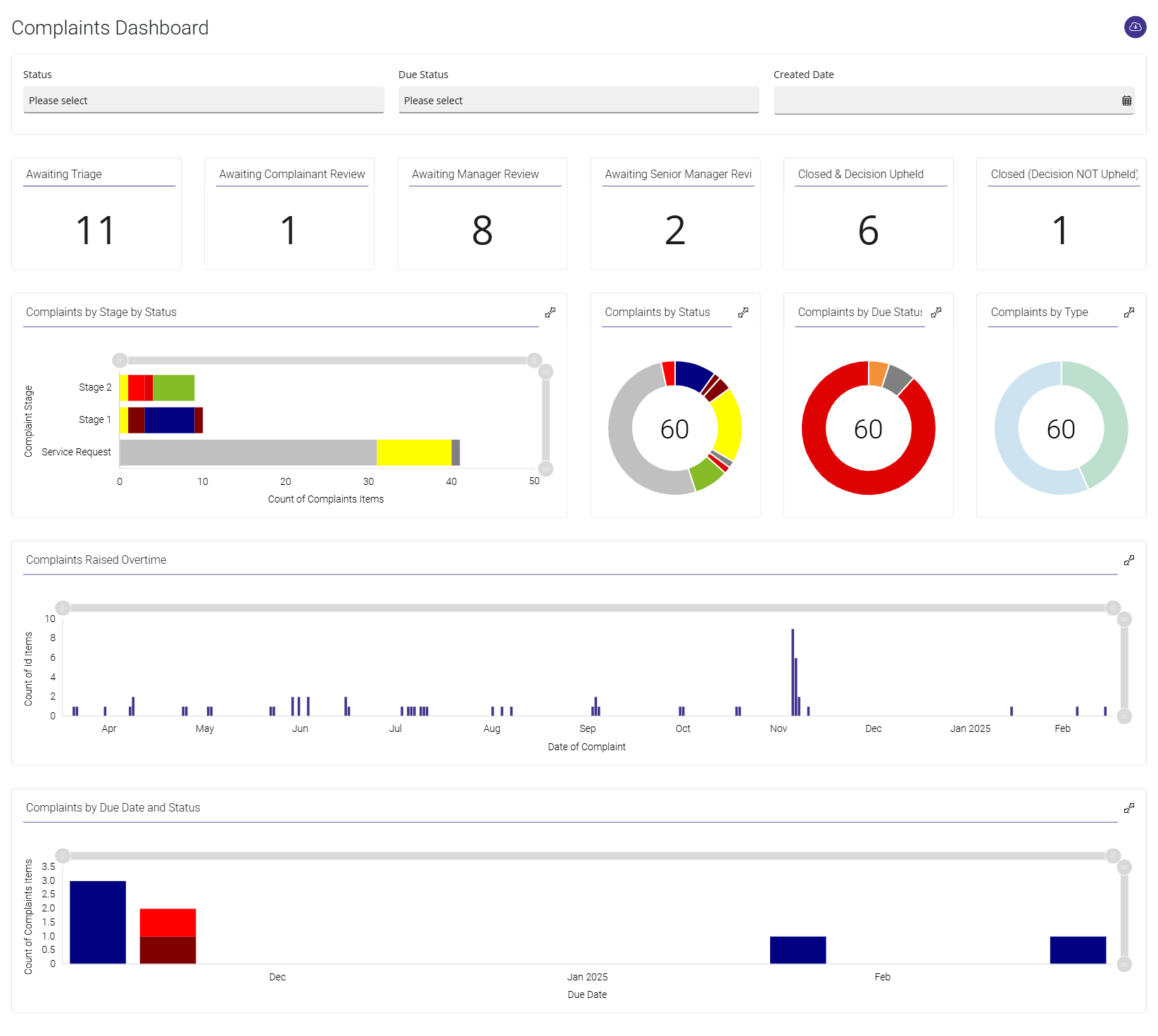The width and height of the screenshot is (1158, 1036).
Task: Expand the Complaints by Stage by Status chart
Action: point(550,312)
